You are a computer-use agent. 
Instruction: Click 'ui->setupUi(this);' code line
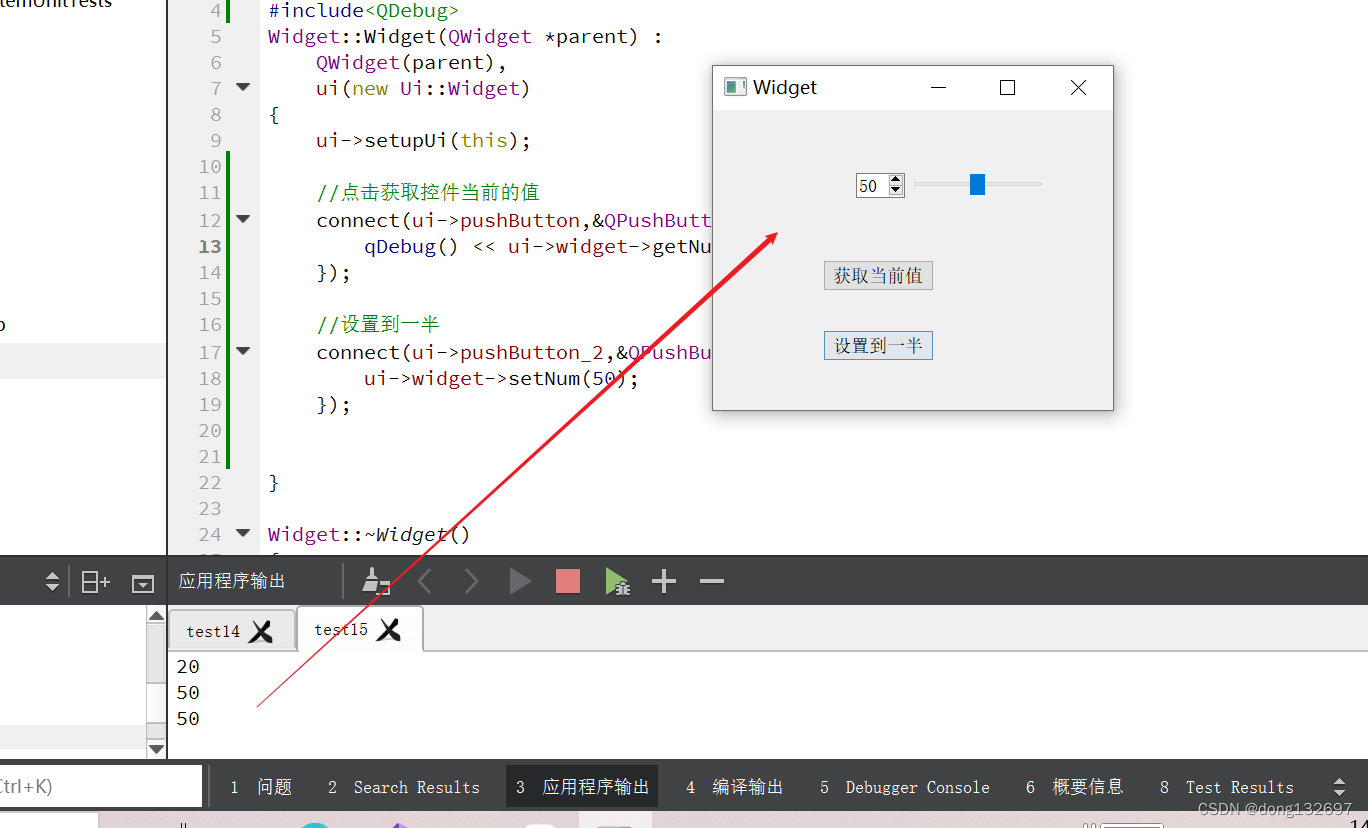[423, 141]
